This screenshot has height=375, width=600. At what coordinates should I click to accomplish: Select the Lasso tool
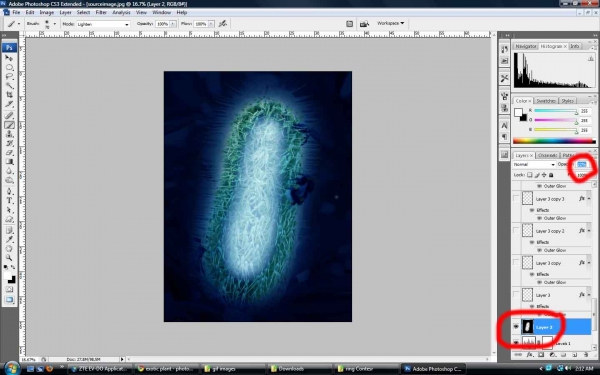(9, 77)
